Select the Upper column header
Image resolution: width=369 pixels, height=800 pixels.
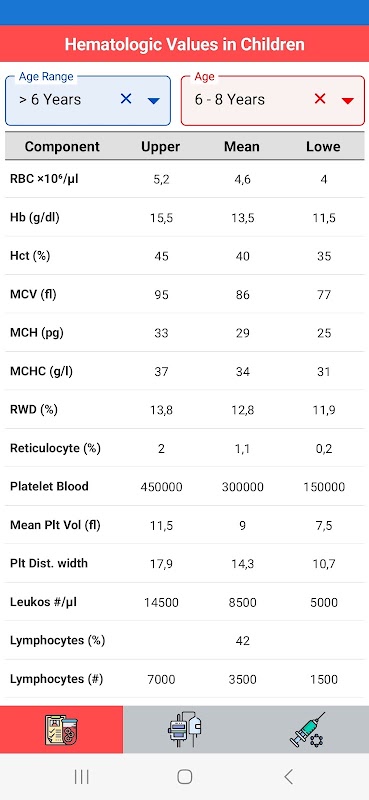pos(161,147)
